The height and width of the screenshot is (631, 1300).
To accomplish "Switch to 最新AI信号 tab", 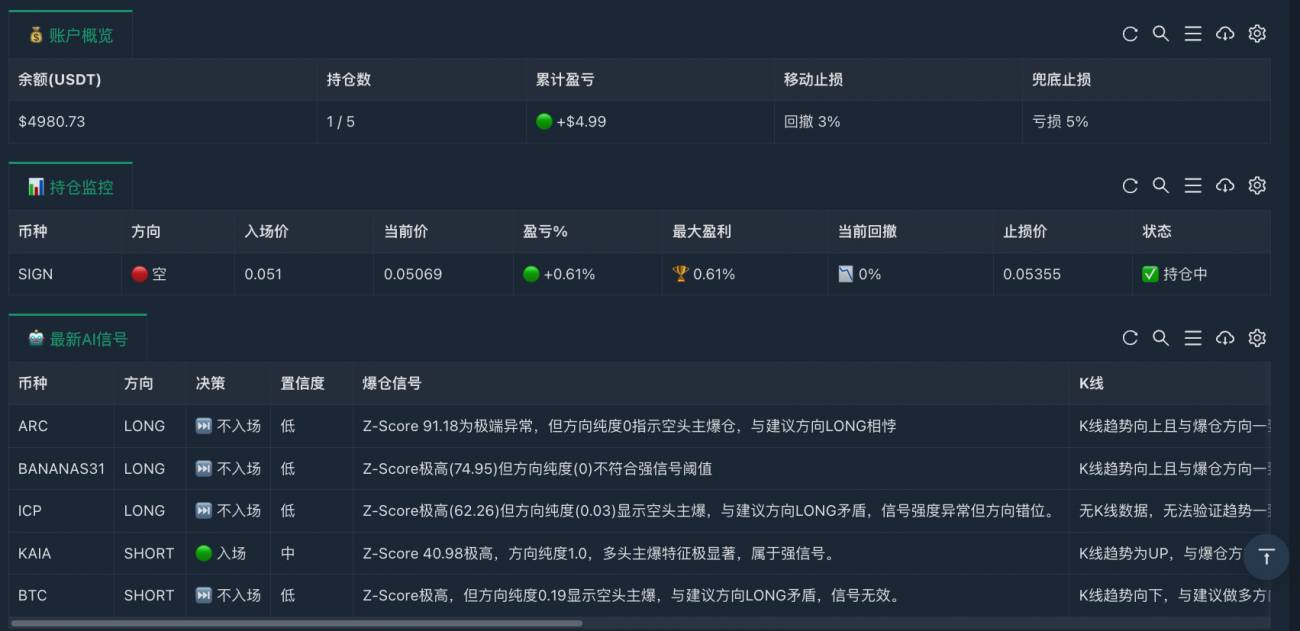I will (78, 339).
